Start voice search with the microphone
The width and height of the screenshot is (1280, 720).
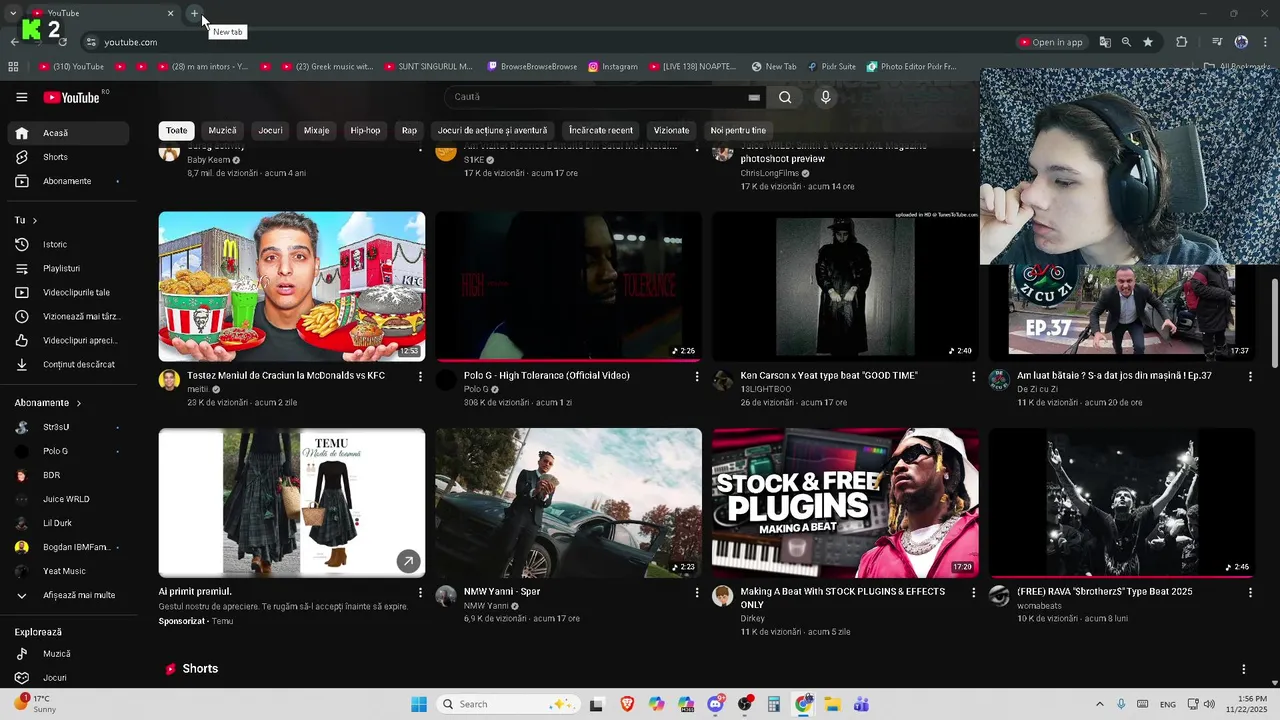click(x=825, y=97)
